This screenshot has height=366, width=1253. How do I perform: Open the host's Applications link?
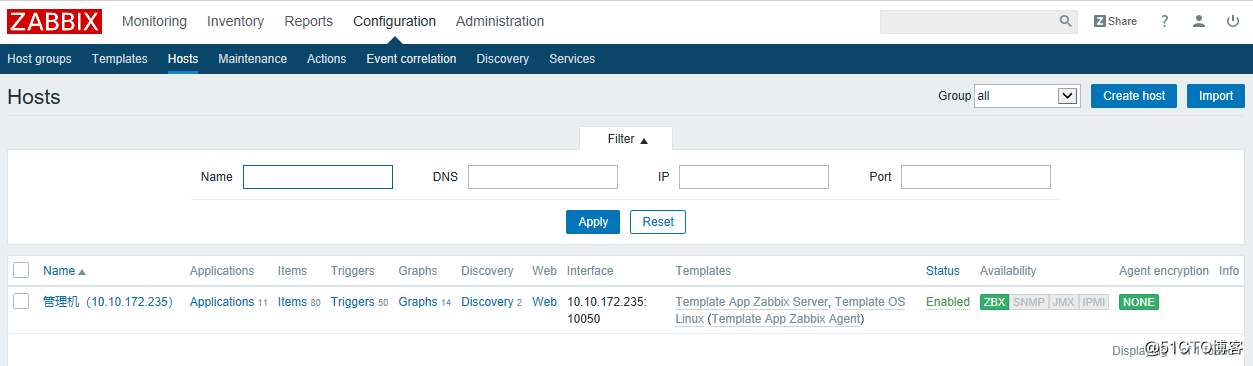click(x=222, y=302)
